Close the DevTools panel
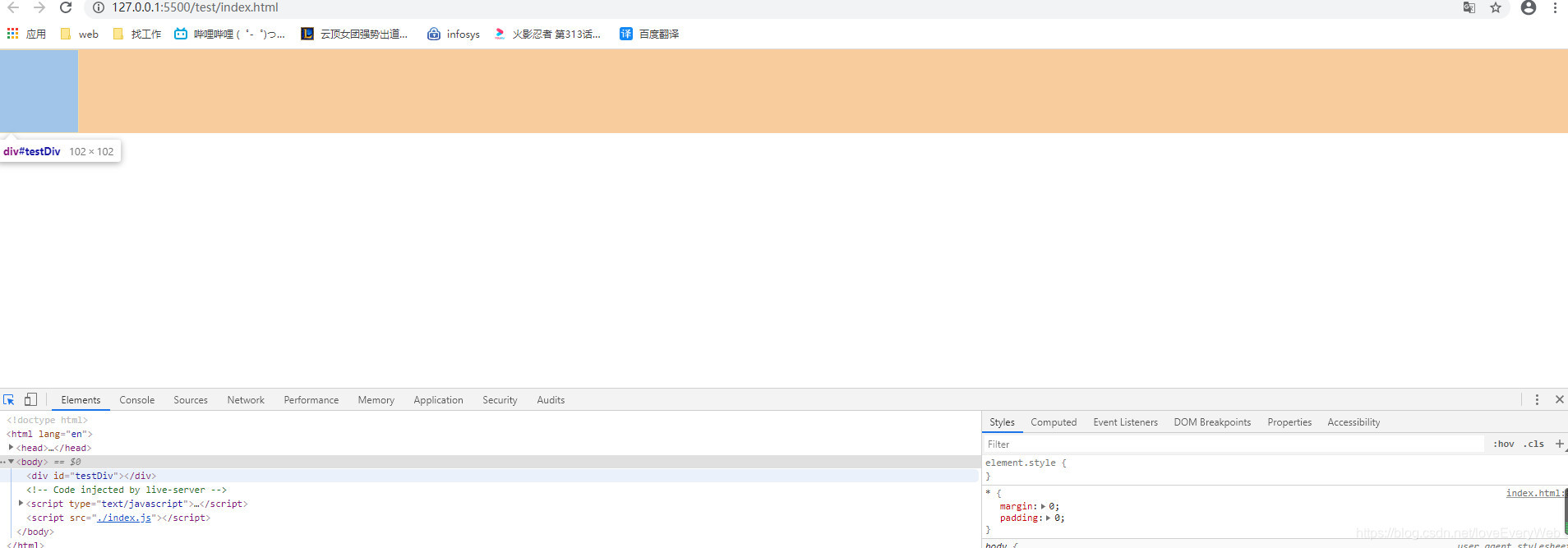 pyautogui.click(x=1559, y=399)
